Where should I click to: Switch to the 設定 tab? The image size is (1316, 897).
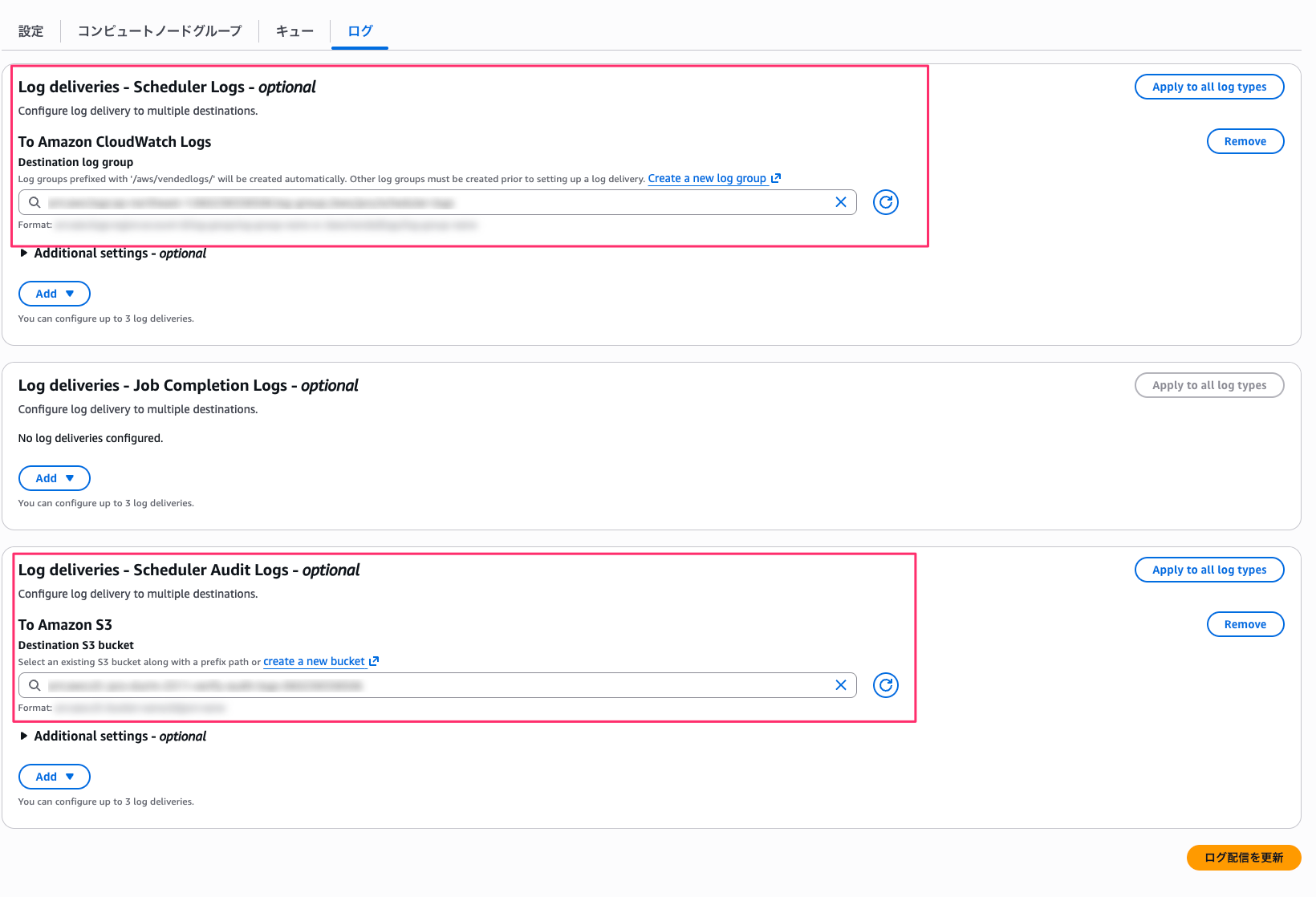coord(31,31)
